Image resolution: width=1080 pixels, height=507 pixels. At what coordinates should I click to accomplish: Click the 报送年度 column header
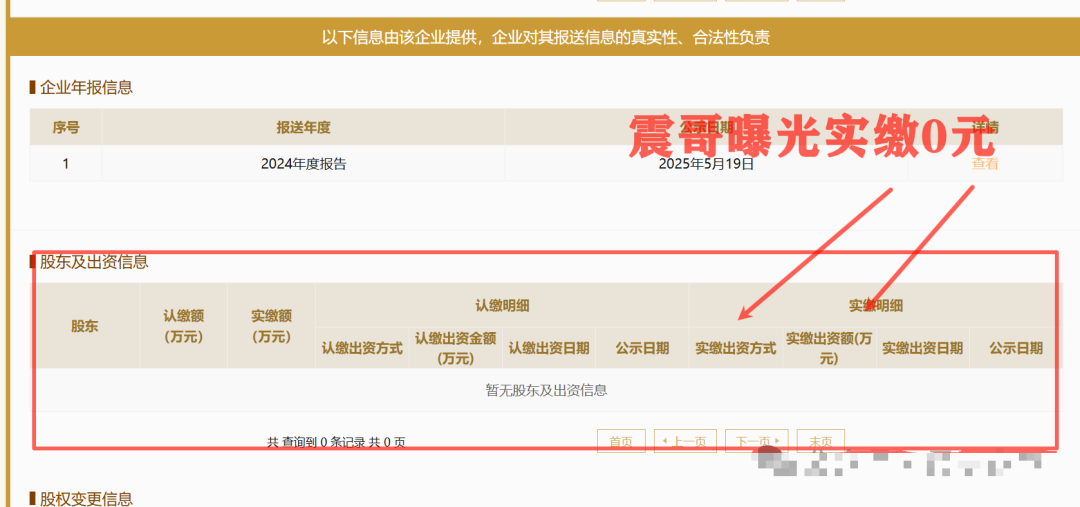(303, 127)
